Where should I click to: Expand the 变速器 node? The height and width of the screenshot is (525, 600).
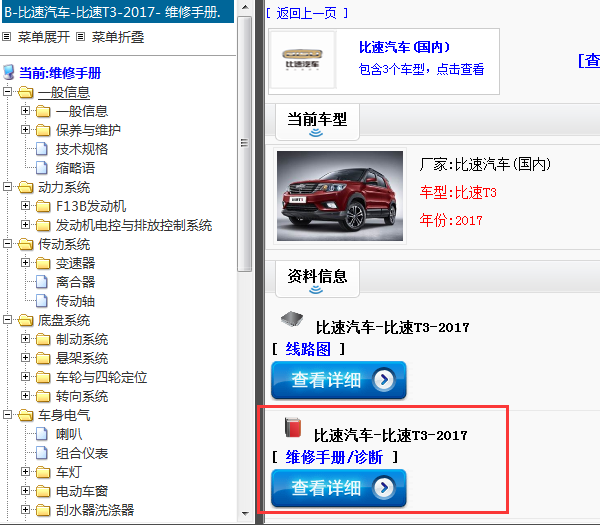tap(25, 263)
